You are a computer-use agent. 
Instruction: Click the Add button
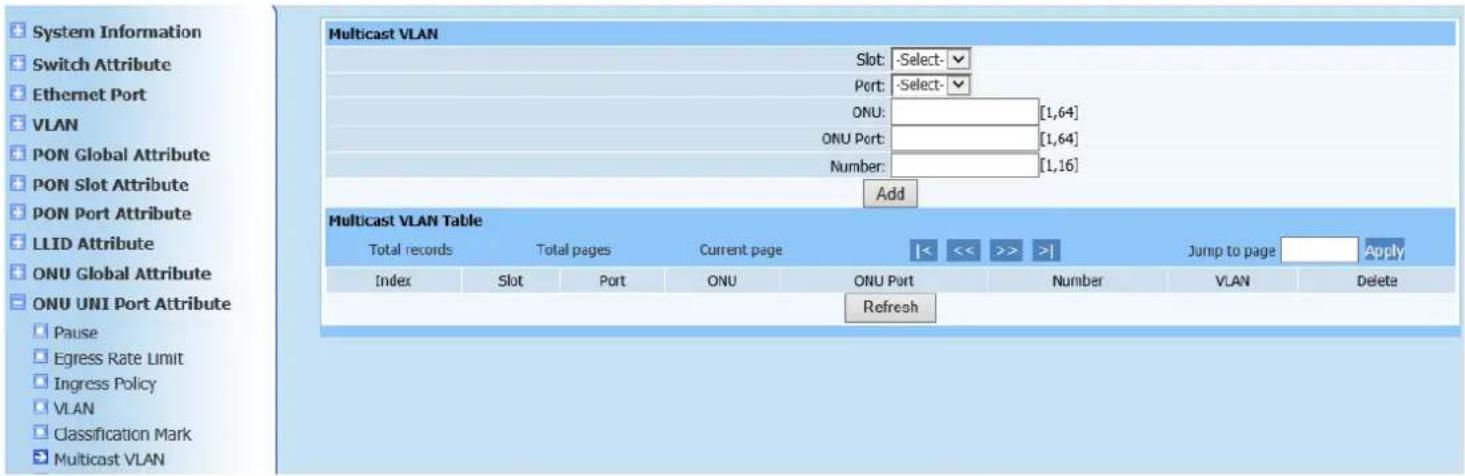click(890, 195)
